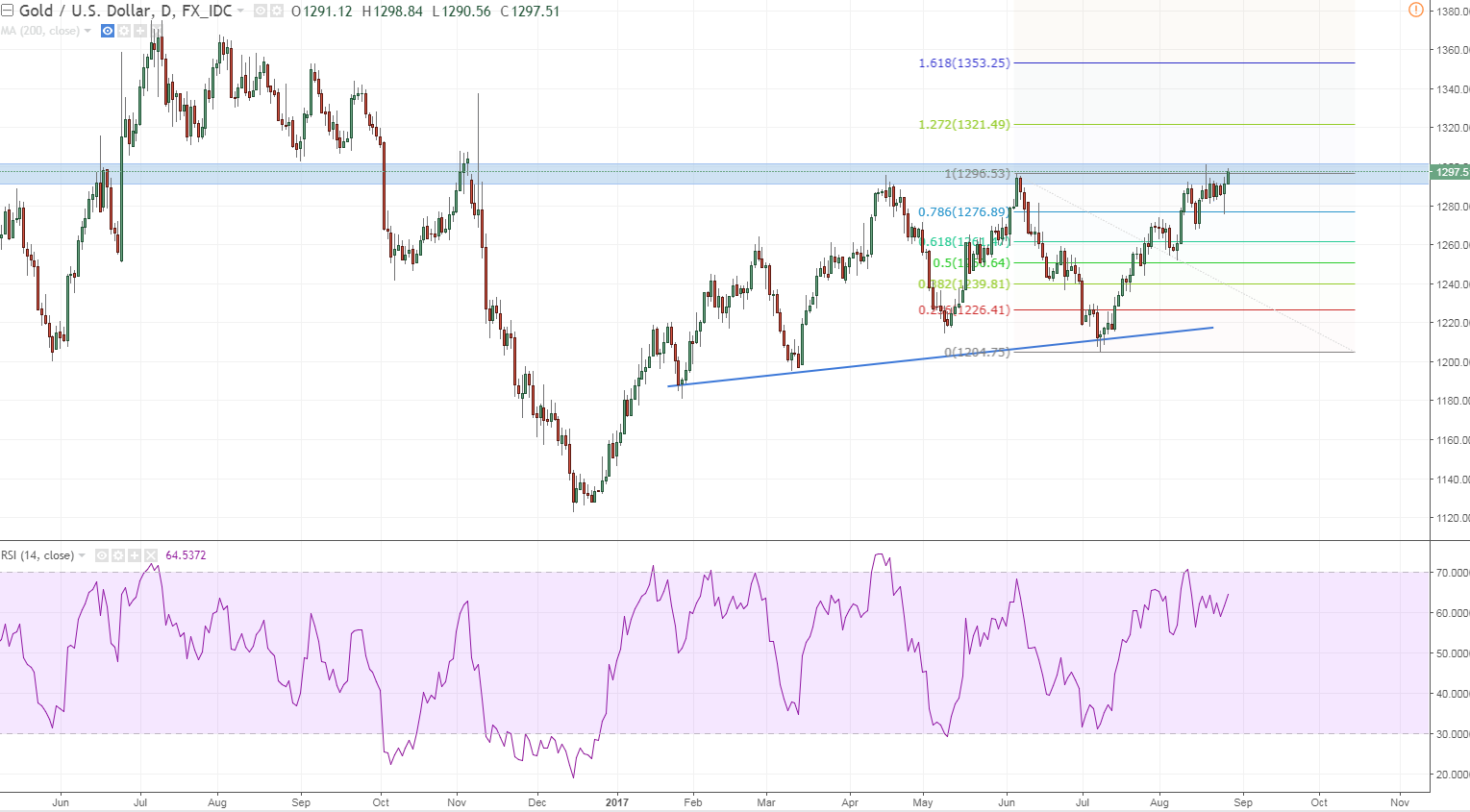Toggle RSI indicator visibility eye
This screenshot has height=812, width=1470.
[x=102, y=555]
